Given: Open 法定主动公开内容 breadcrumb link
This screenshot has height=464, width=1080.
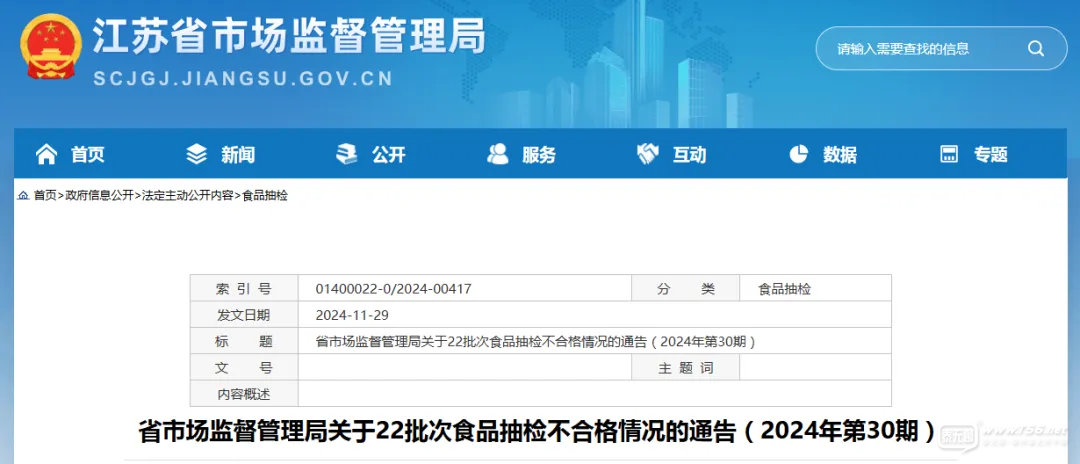Looking at the screenshot, I should (188, 196).
